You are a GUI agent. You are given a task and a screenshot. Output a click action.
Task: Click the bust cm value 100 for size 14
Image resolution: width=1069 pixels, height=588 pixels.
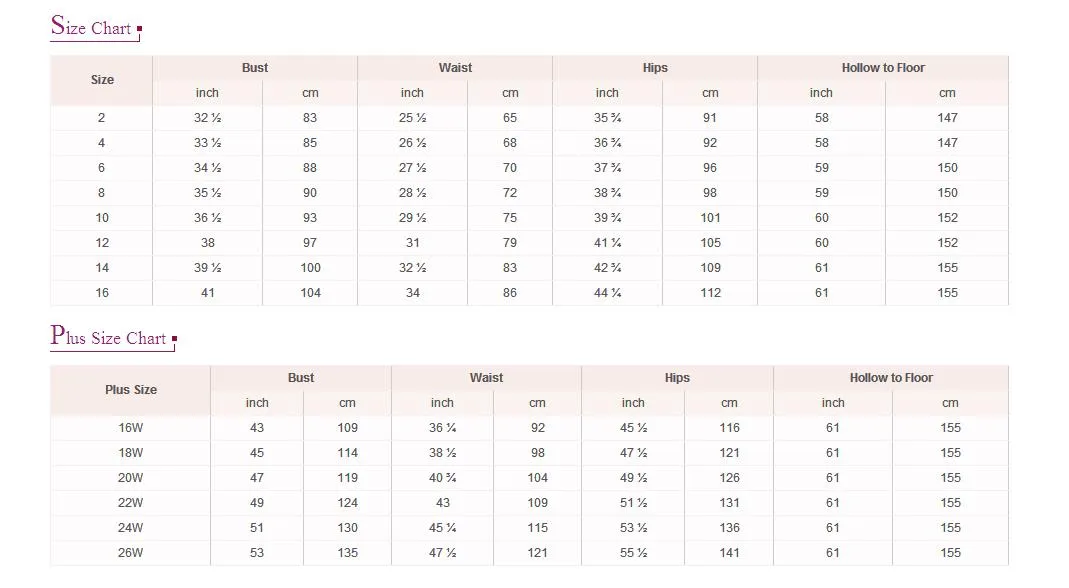tap(310, 268)
